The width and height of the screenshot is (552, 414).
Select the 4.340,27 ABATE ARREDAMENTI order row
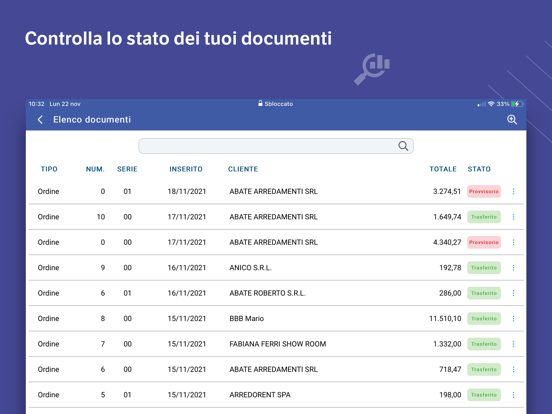276,242
